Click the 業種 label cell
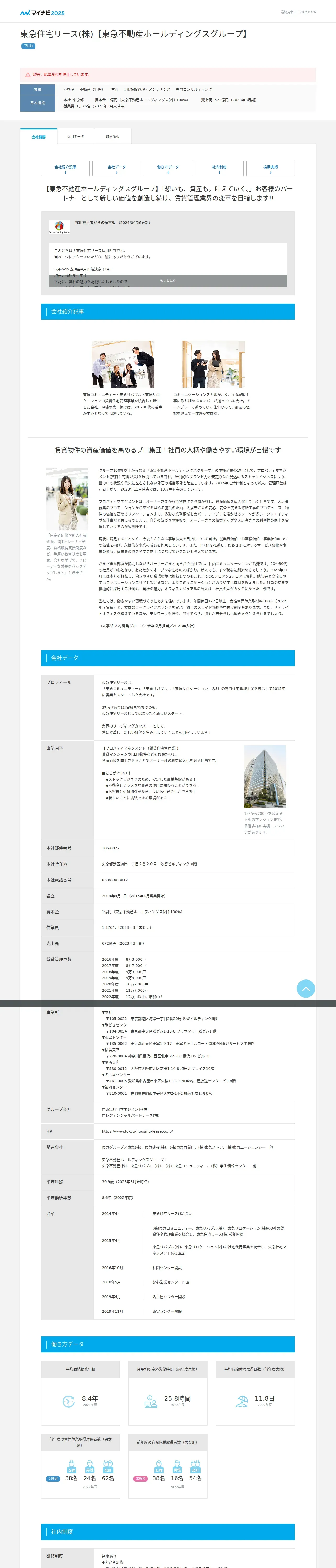Viewport: 336px width, 1568px height. click(38, 89)
